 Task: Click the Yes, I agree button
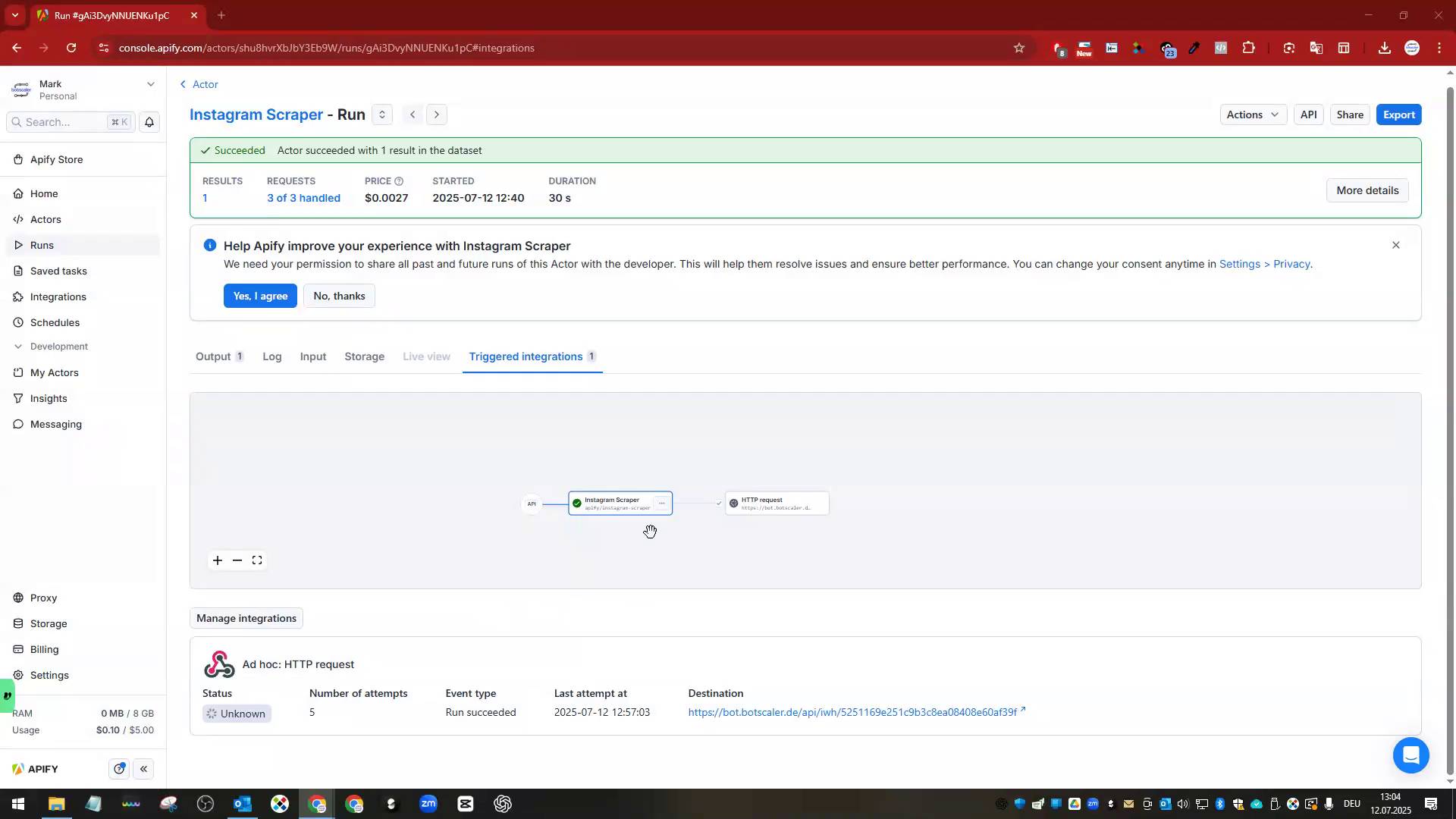[x=260, y=296]
